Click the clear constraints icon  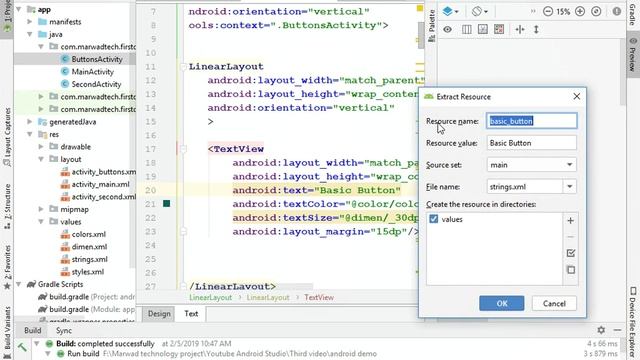499,29
